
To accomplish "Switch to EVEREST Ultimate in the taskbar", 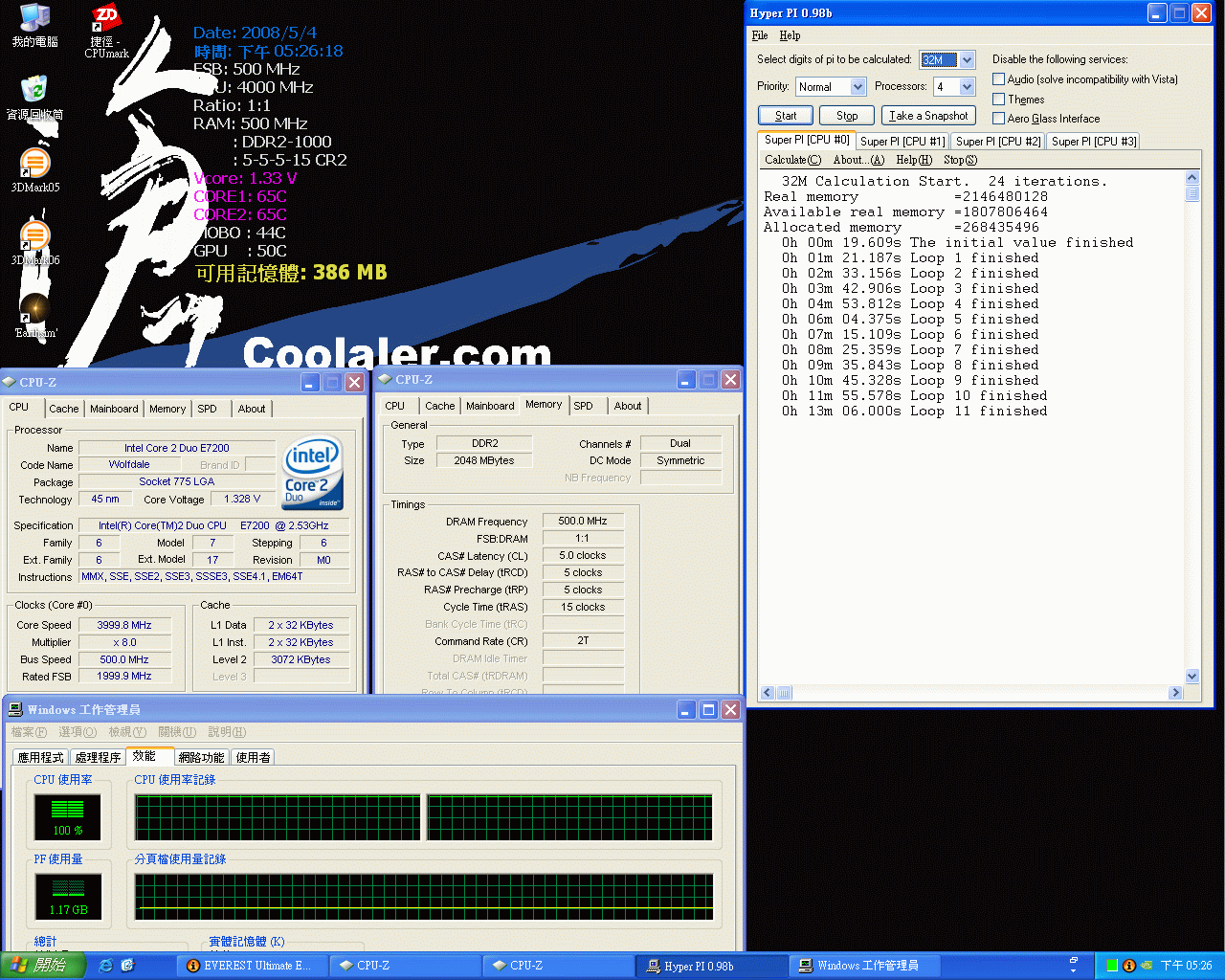I will tap(252, 966).
